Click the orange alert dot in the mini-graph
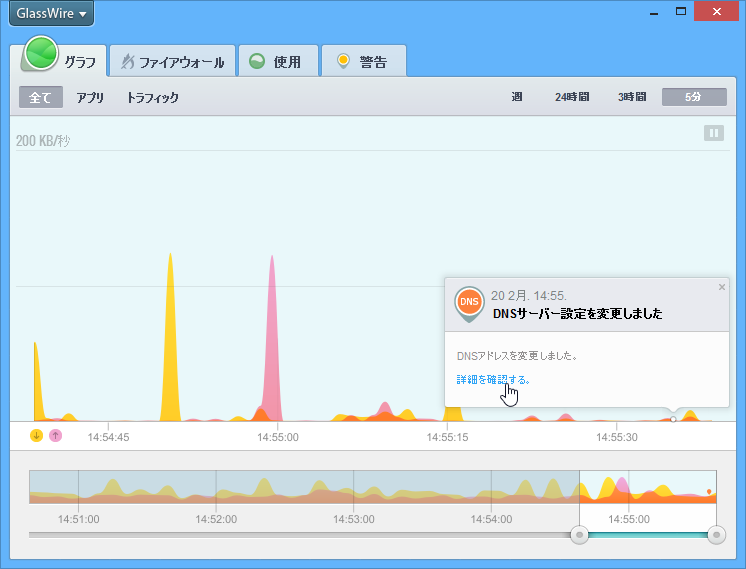The width and height of the screenshot is (746, 569). 709,491
